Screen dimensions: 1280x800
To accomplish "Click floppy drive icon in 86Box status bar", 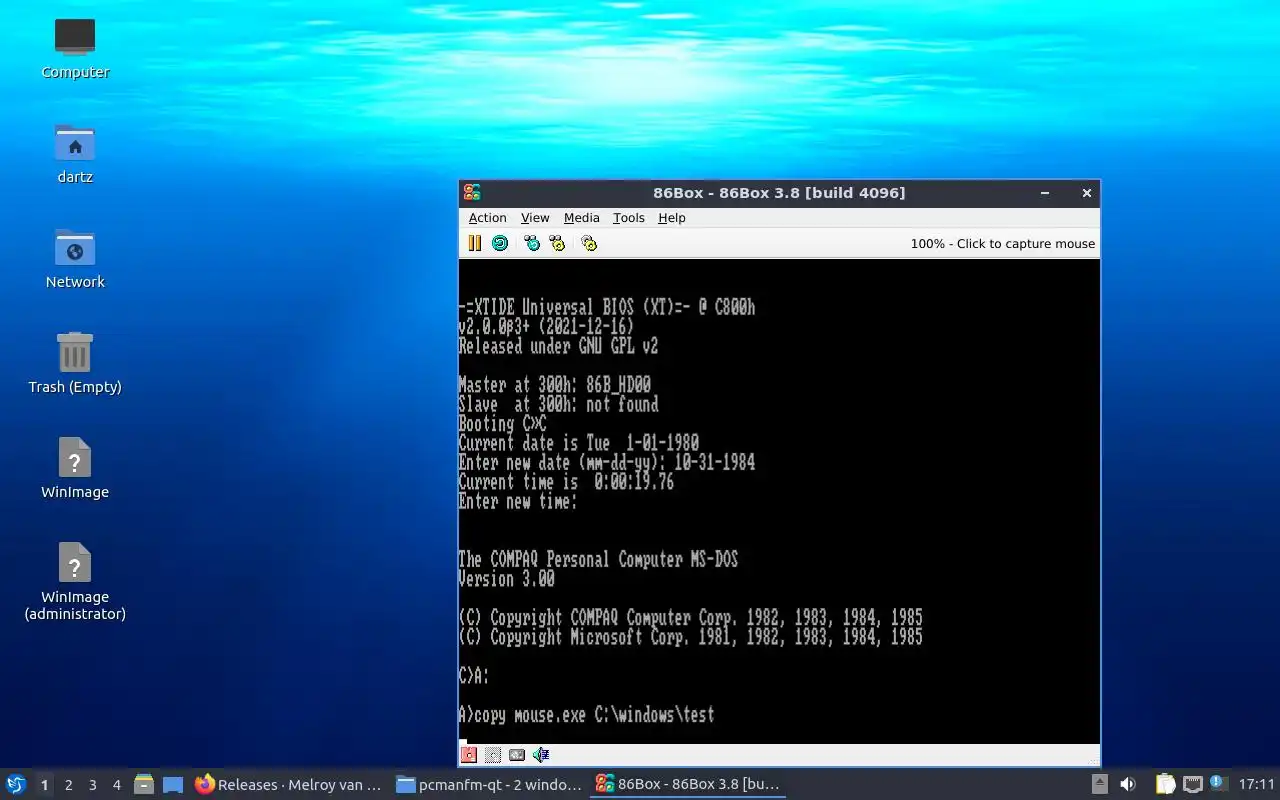I will [x=468, y=755].
